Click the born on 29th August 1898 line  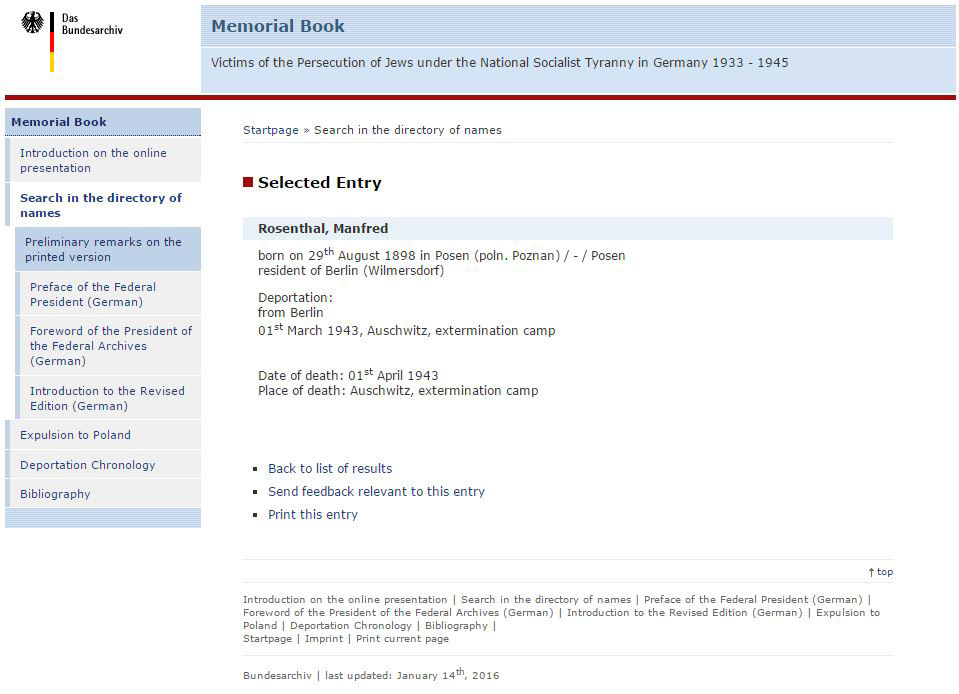click(442, 255)
